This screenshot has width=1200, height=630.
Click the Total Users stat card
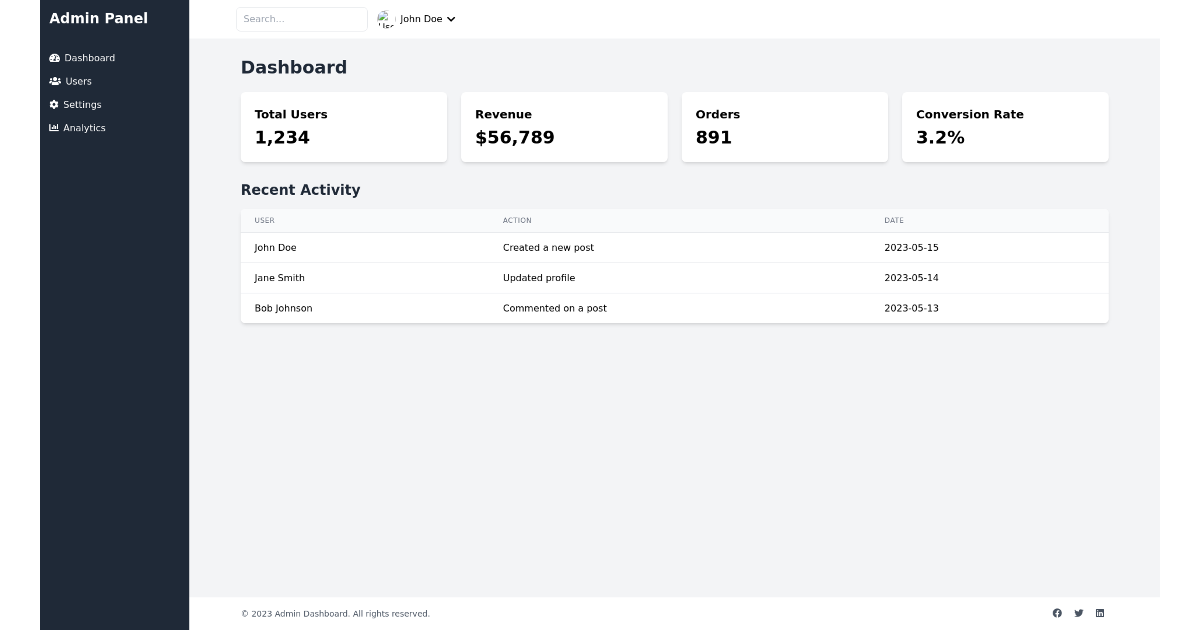343,126
